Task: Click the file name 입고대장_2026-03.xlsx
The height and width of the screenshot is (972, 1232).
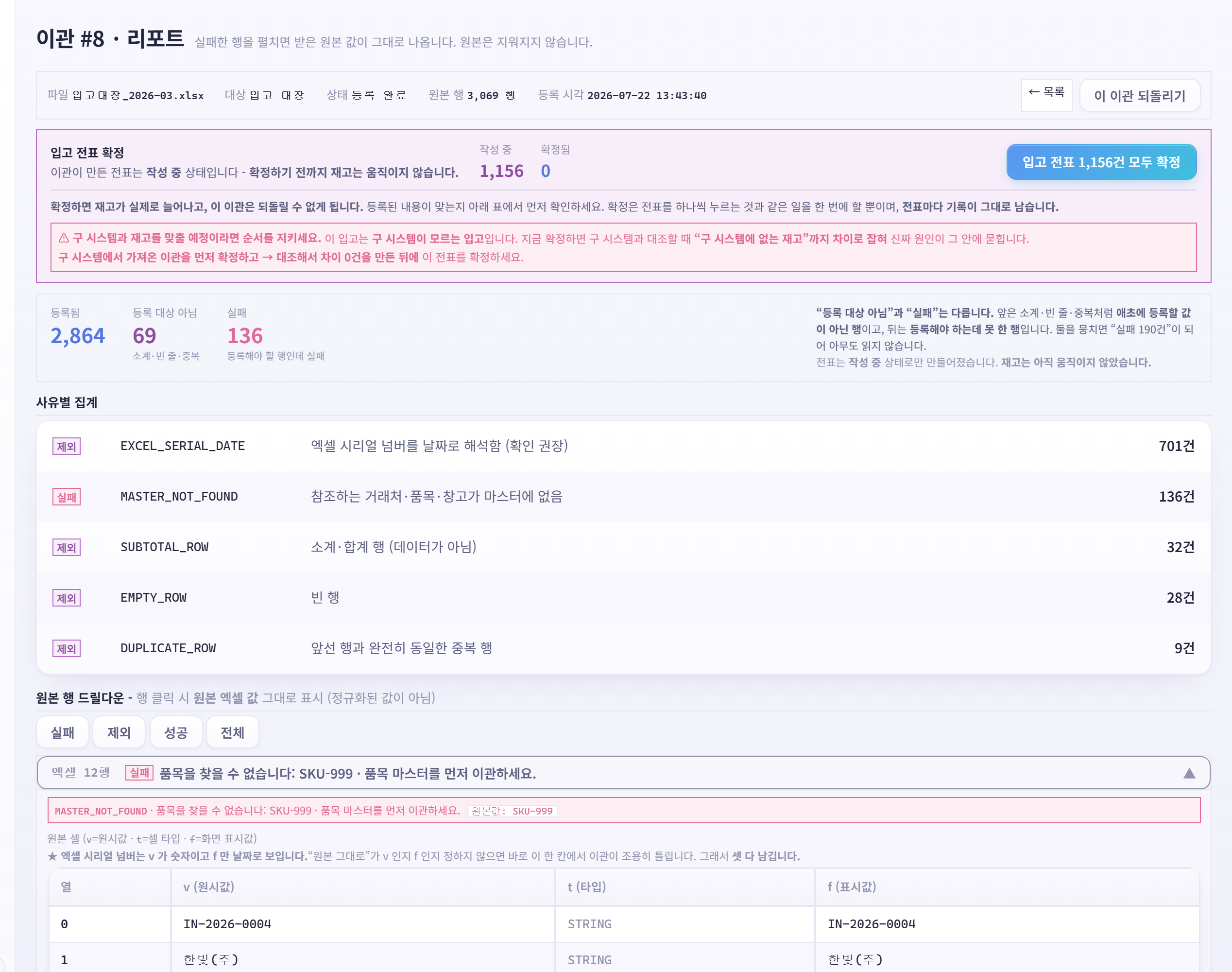Action: pos(138,96)
